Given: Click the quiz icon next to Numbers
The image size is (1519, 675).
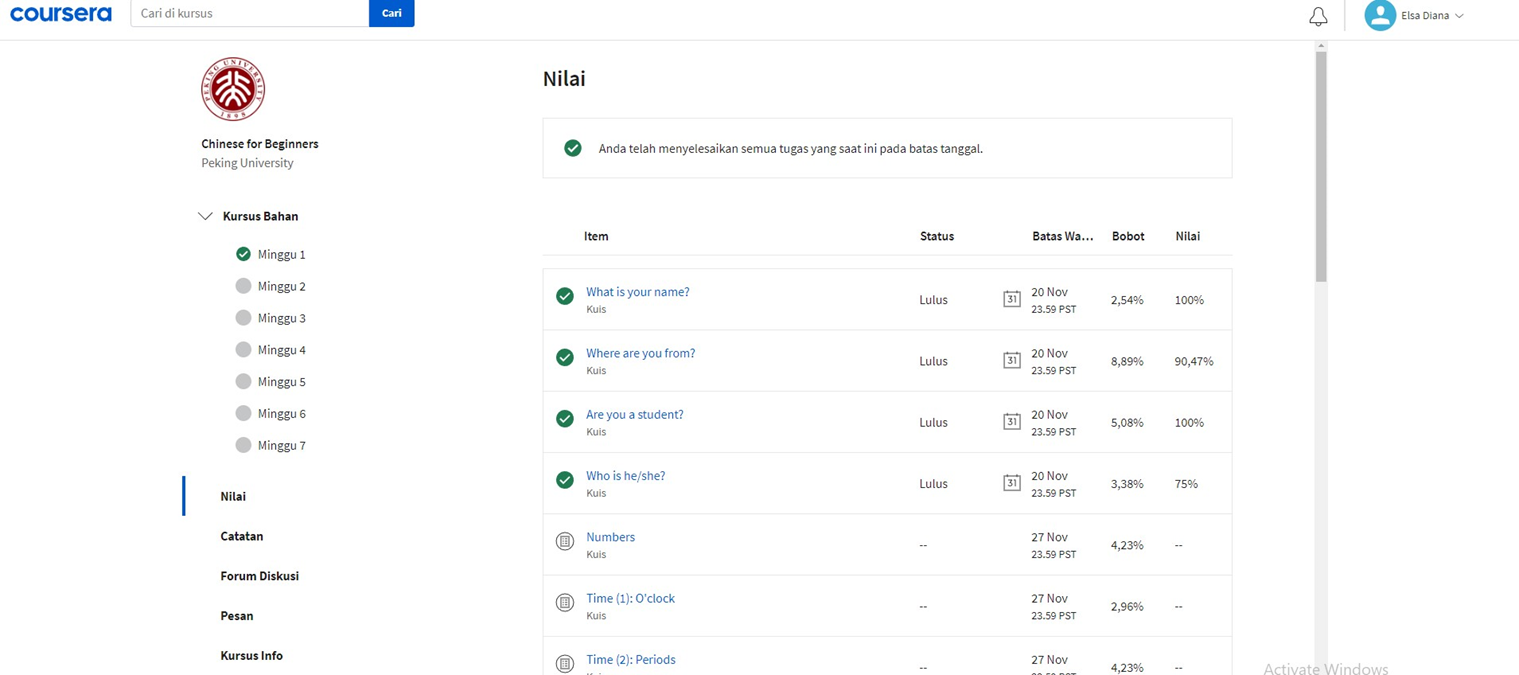Looking at the screenshot, I should coord(565,542).
